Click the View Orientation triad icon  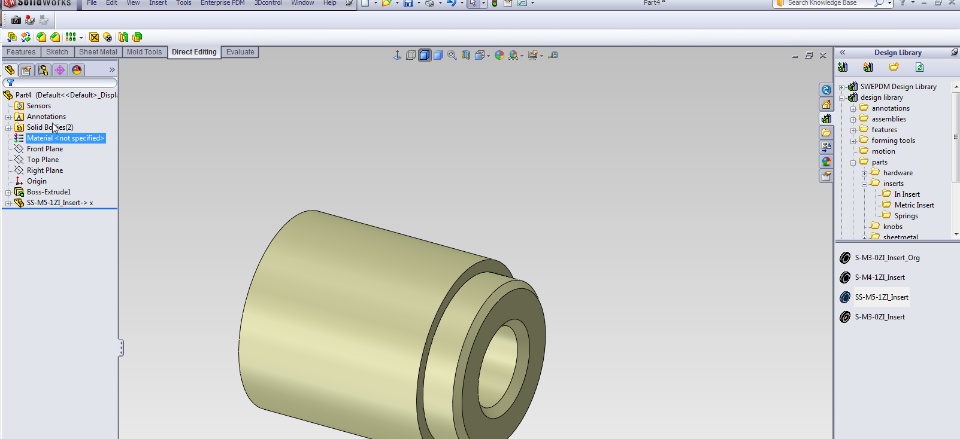point(397,55)
